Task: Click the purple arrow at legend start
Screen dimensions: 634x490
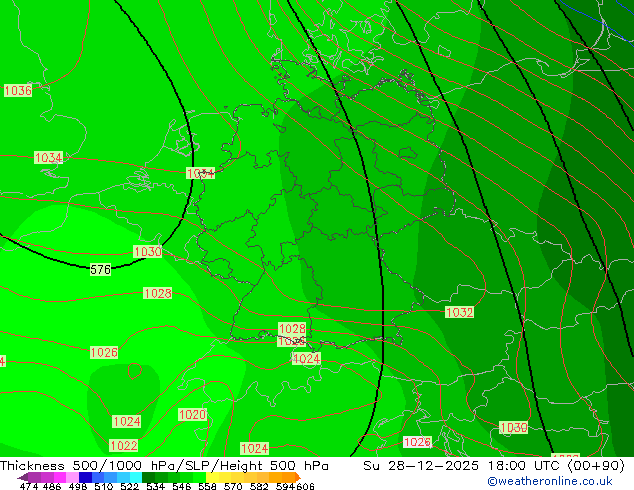Action: (x=23, y=477)
